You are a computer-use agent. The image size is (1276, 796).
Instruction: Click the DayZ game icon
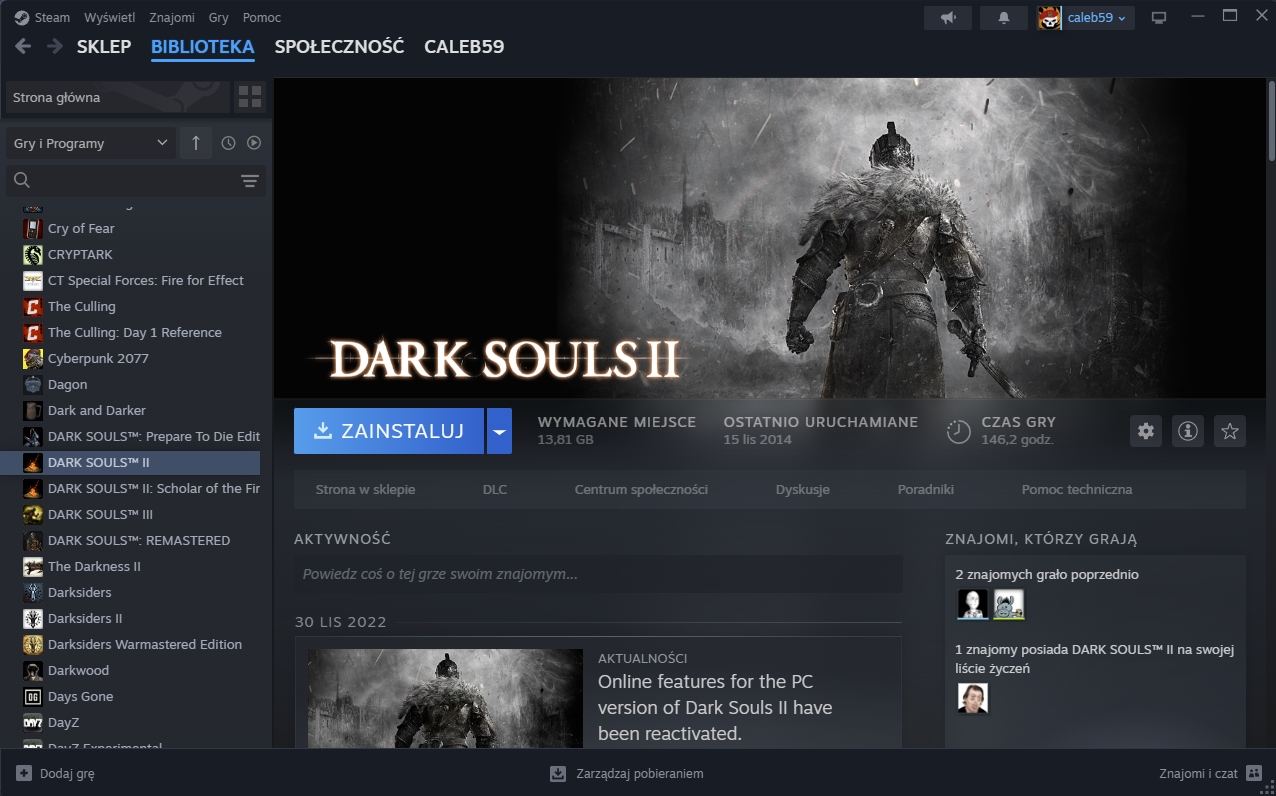click(x=33, y=722)
